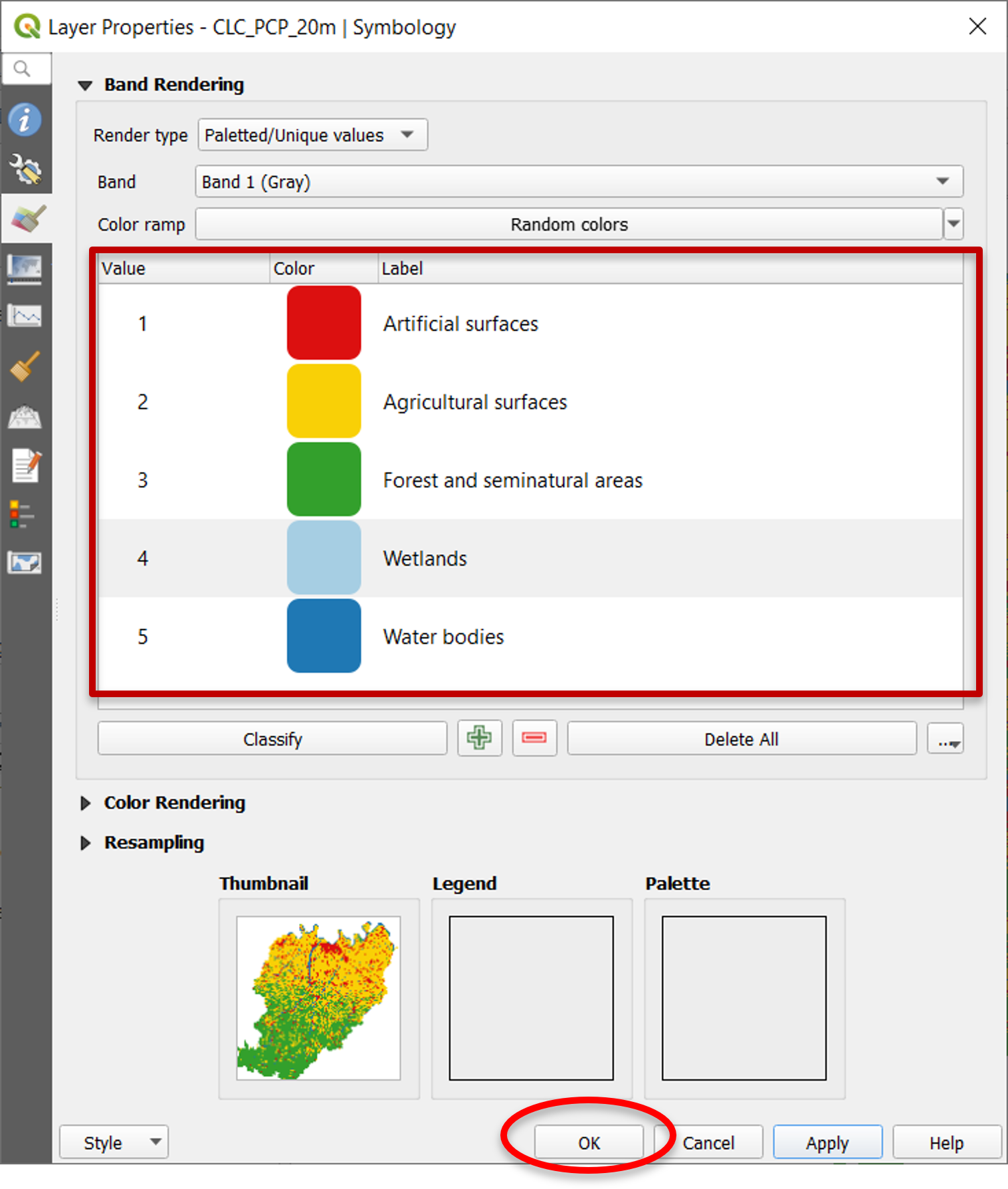Select the Wetlands label
The height and width of the screenshot is (1189, 1008).
425,558
